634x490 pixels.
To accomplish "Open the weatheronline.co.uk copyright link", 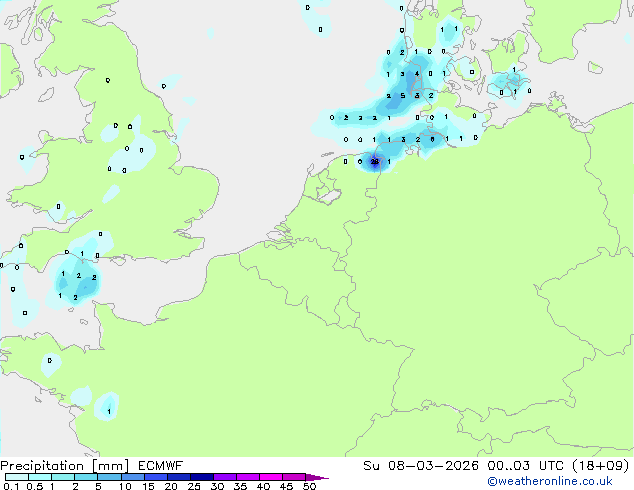I will [550, 482].
